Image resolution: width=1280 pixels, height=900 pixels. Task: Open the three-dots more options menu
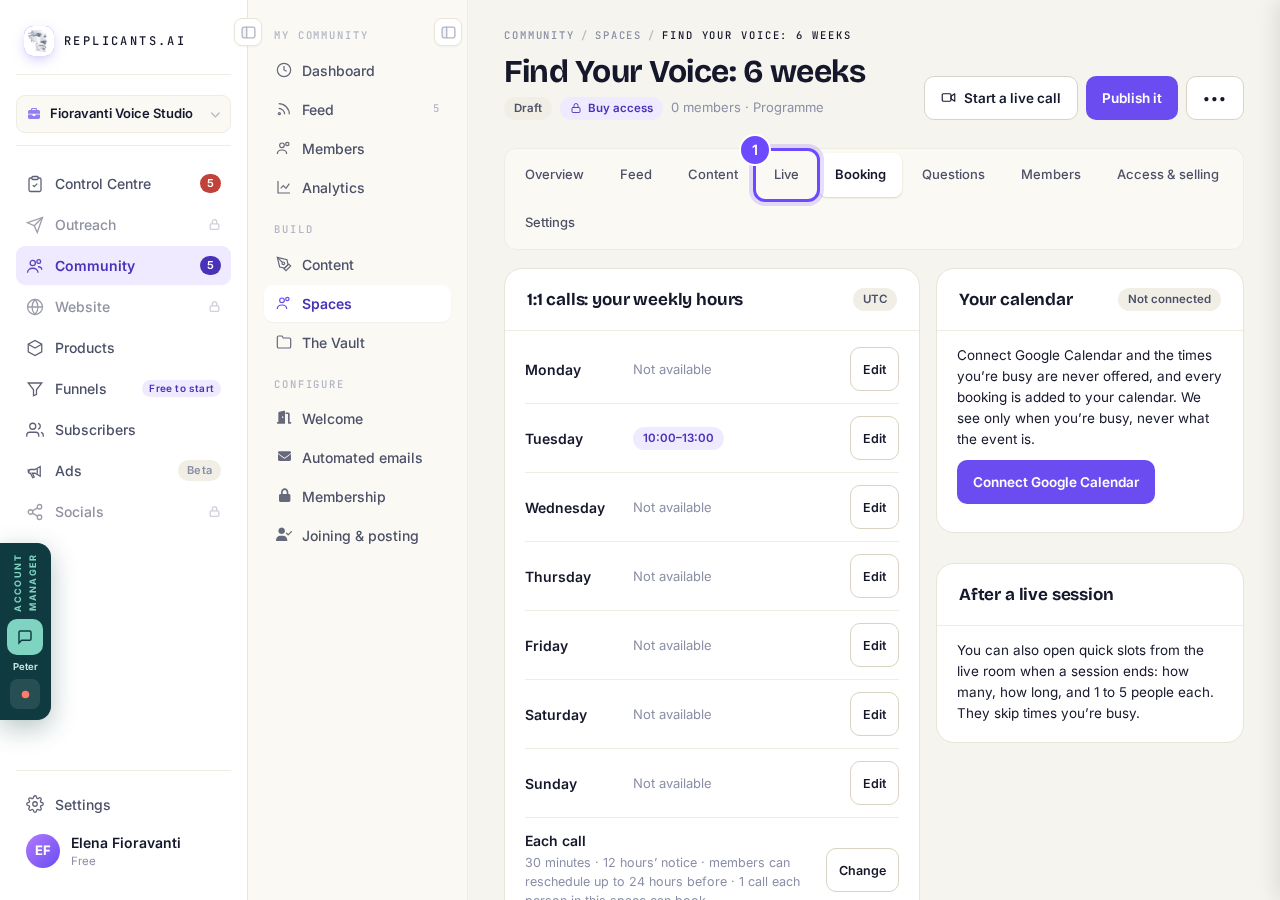1215,98
